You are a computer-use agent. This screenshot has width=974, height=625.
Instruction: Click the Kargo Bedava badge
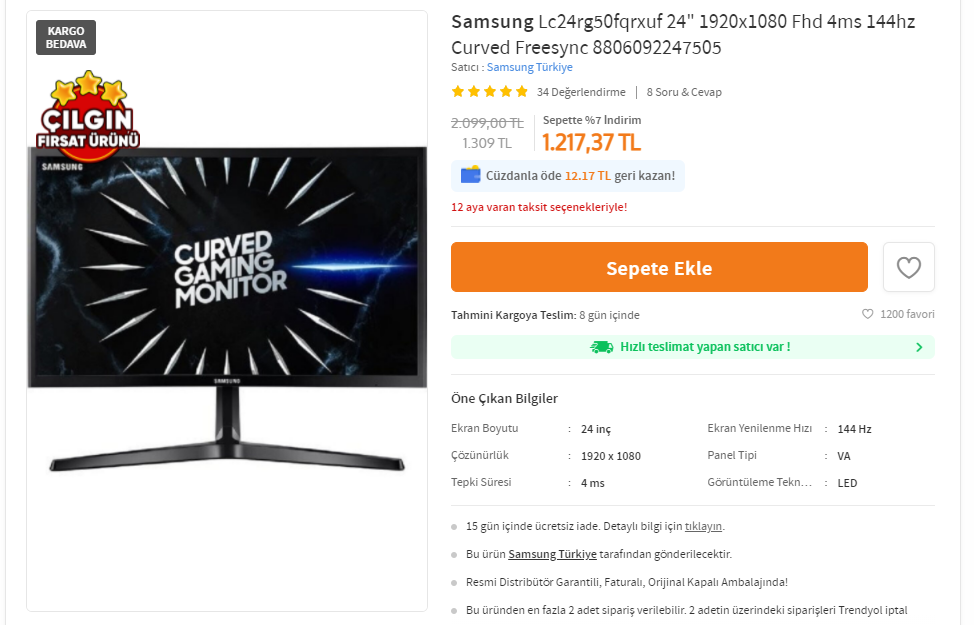66,37
